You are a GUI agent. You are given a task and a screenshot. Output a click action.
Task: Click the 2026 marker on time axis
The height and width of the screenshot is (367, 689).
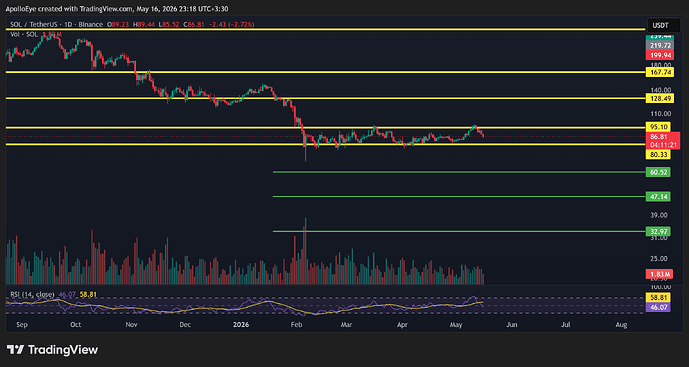tap(241, 325)
